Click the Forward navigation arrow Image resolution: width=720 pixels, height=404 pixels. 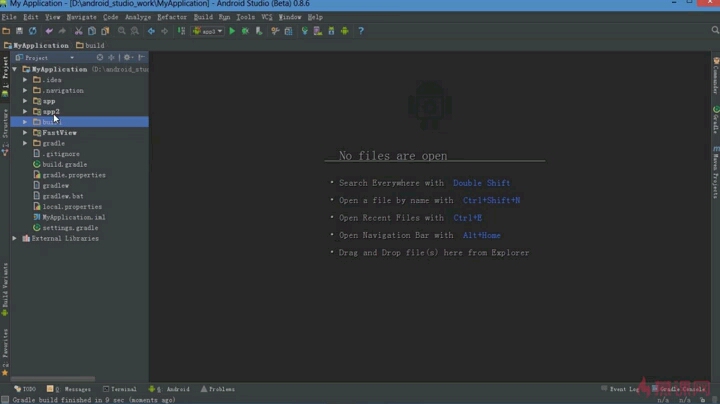164,31
